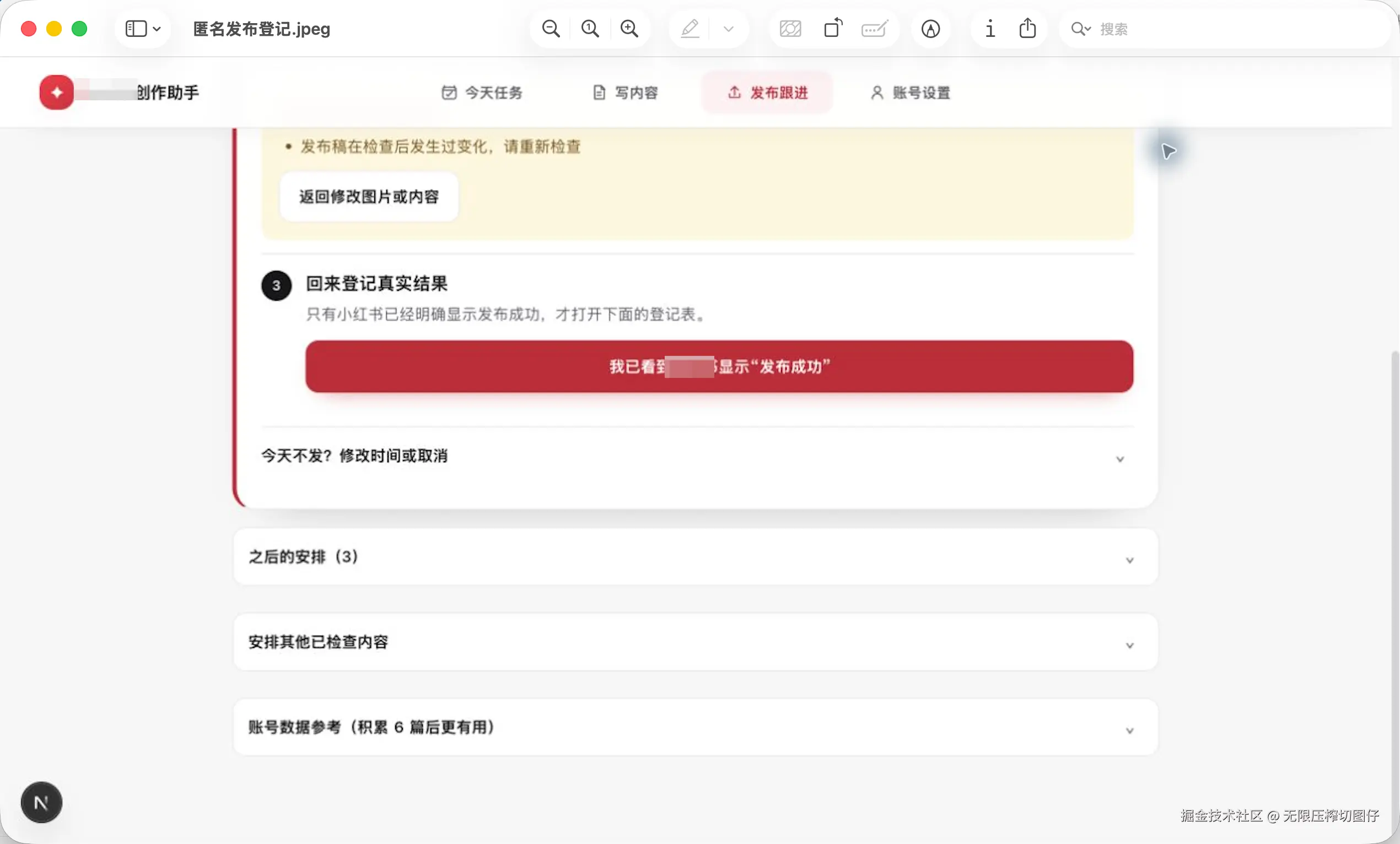Confirm with red 发布成功 button

pyautogui.click(x=719, y=366)
